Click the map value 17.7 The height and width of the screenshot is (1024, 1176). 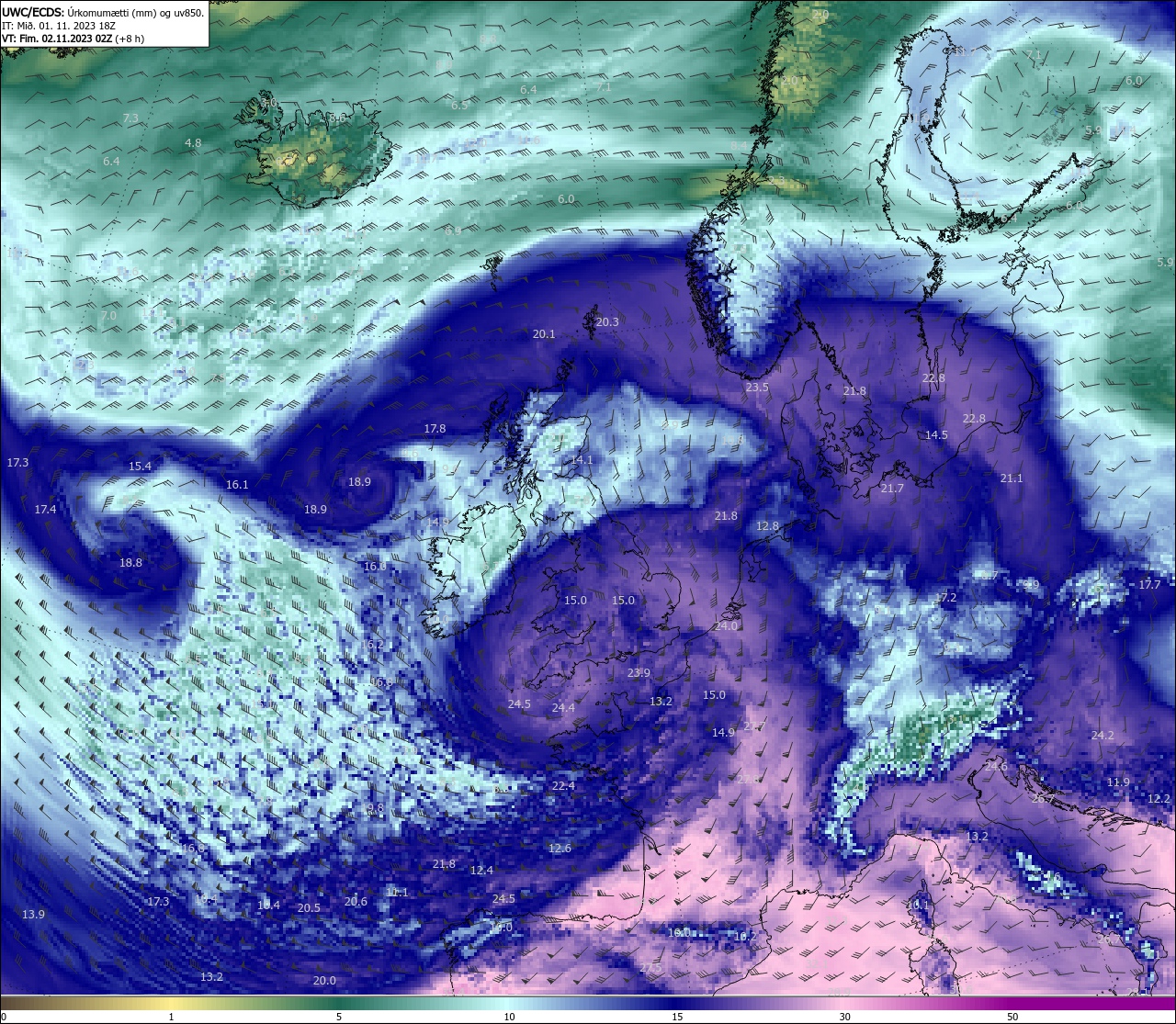pos(1149,585)
